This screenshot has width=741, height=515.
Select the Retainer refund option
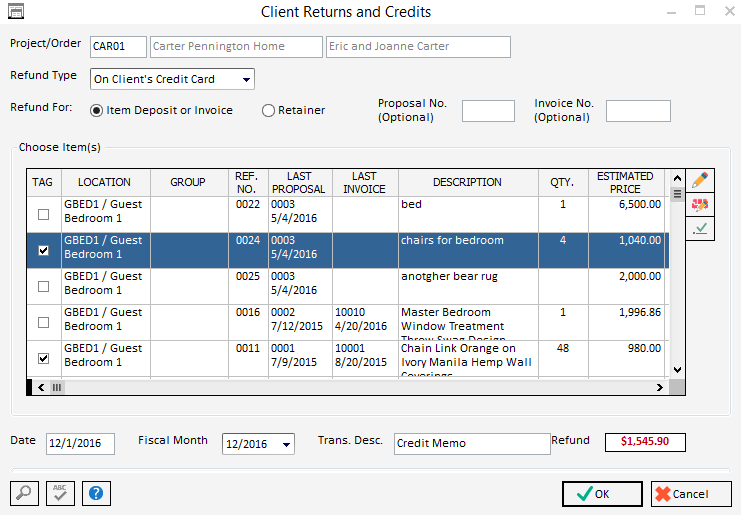click(268, 111)
